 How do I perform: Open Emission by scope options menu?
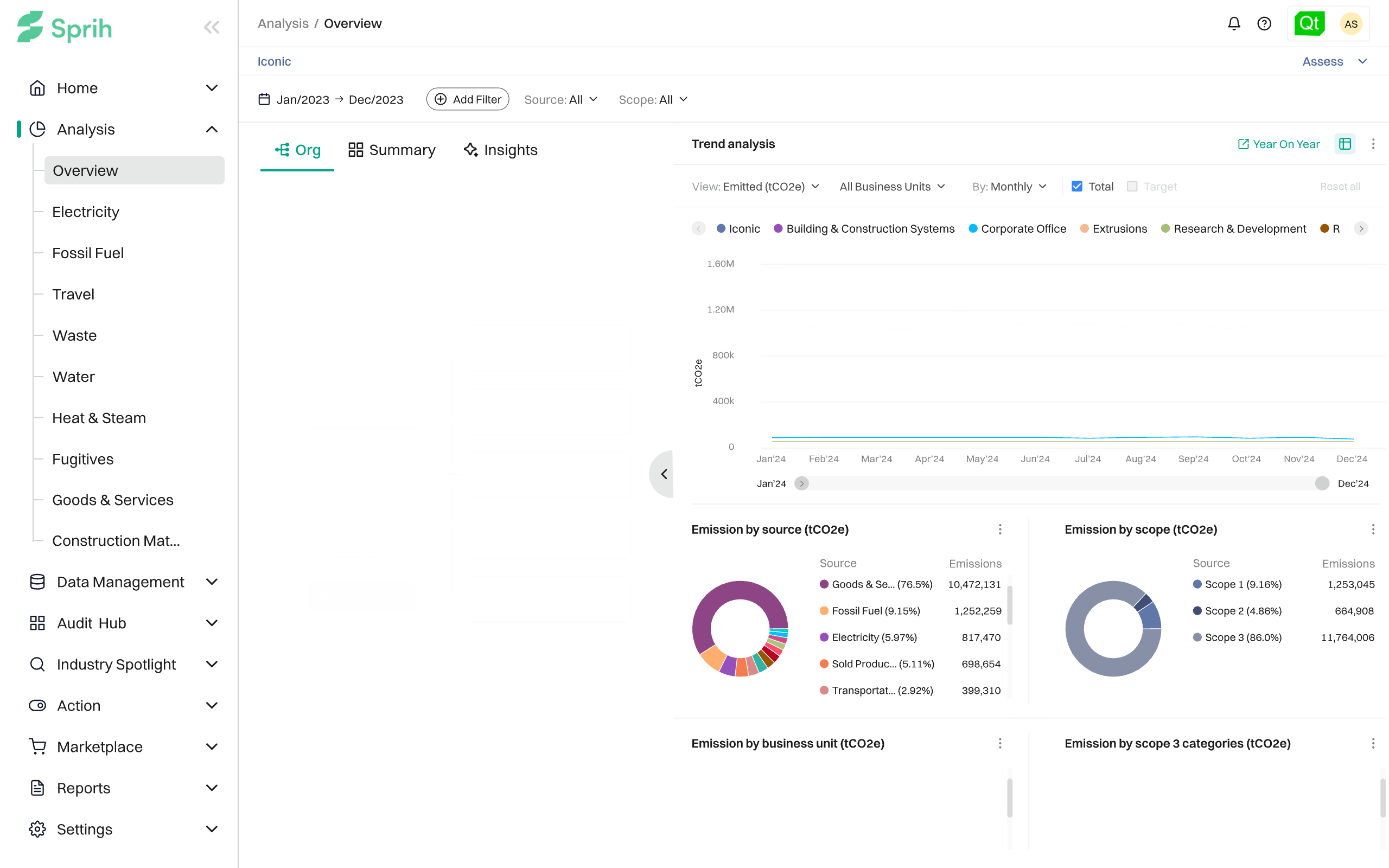(x=1373, y=529)
